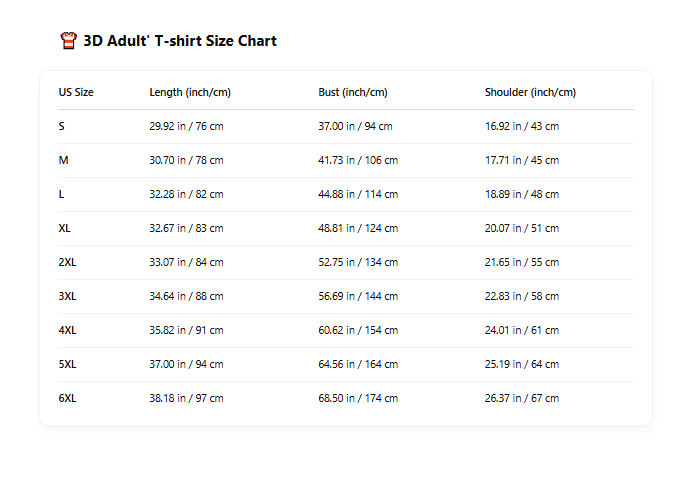Select the 2XL size row label
The image size is (695, 479).
[x=67, y=262]
